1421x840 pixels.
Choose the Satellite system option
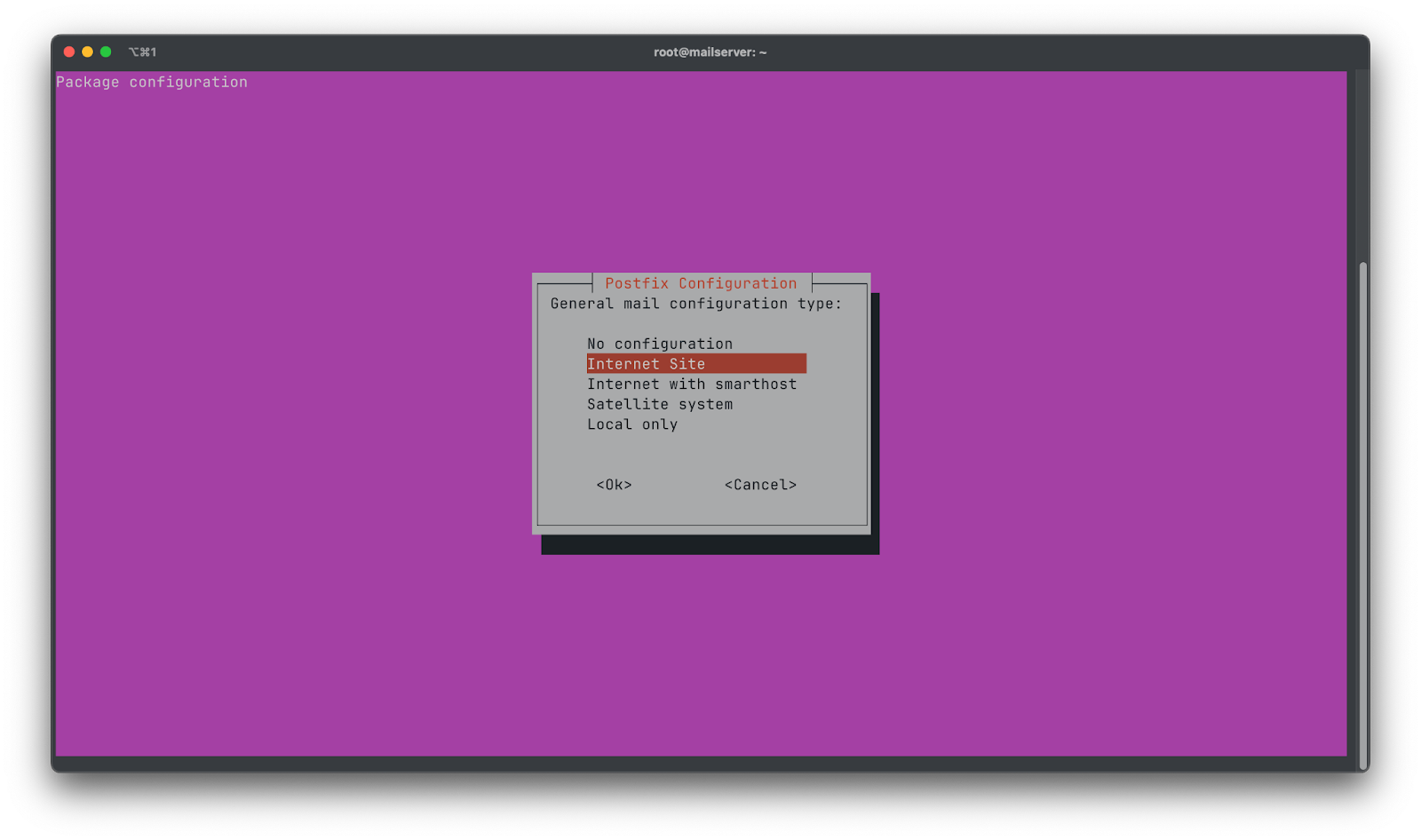pos(660,404)
